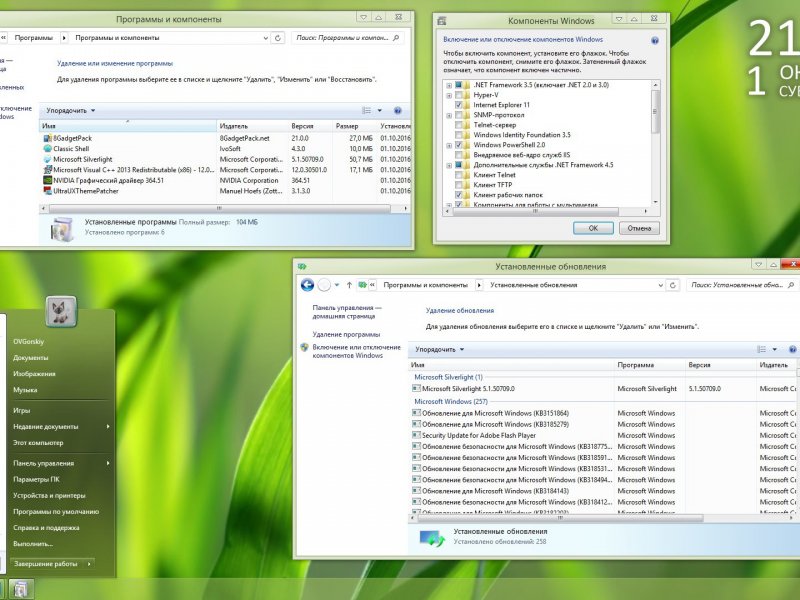Image resolution: width=800 pixels, height=600 pixels.
Task: Uncheck the Windows PowerShell 2.0 checkbox
Action: [459, 145]
